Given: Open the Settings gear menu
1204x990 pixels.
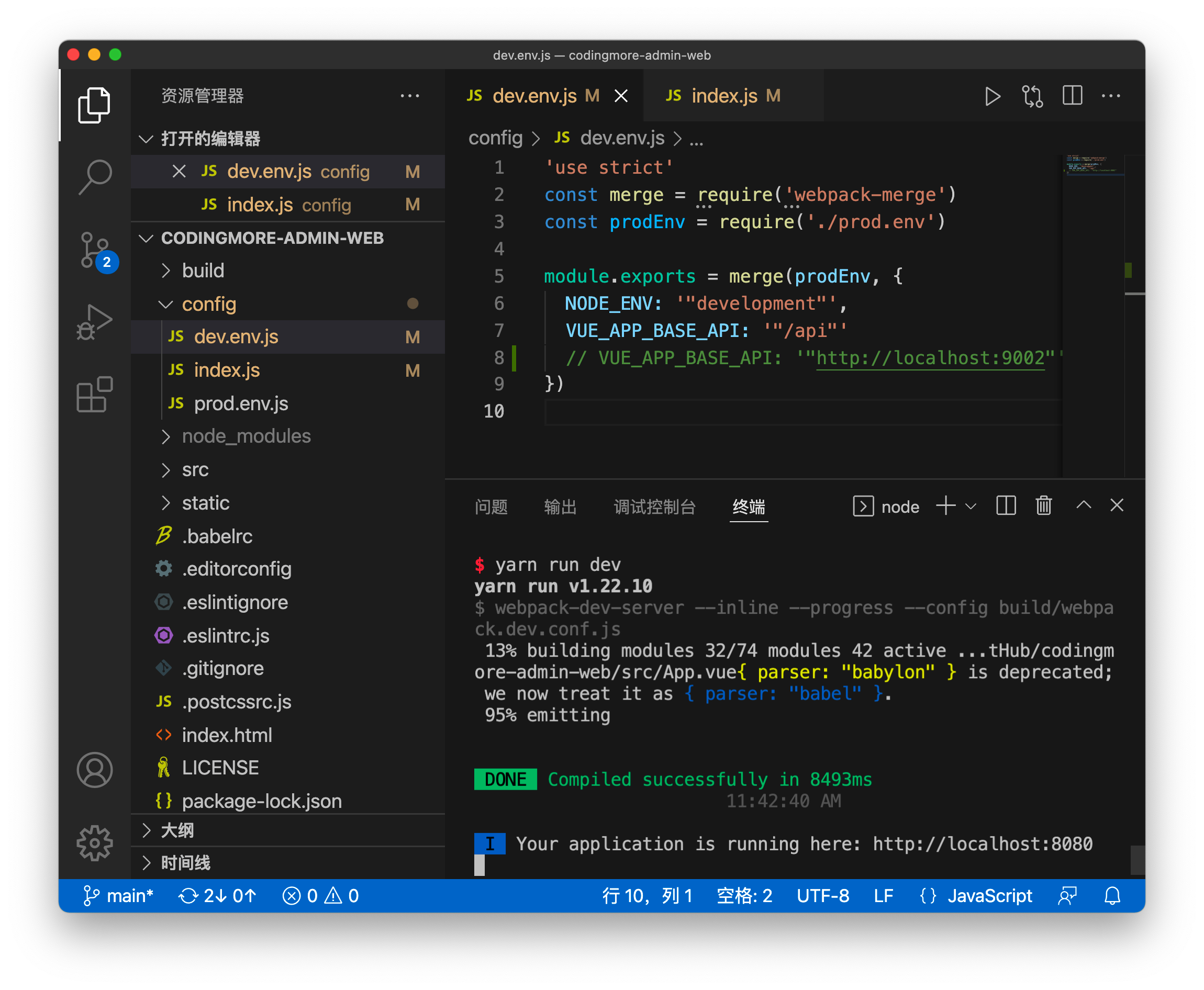Looking at the screenshot, I should [95, 843].
